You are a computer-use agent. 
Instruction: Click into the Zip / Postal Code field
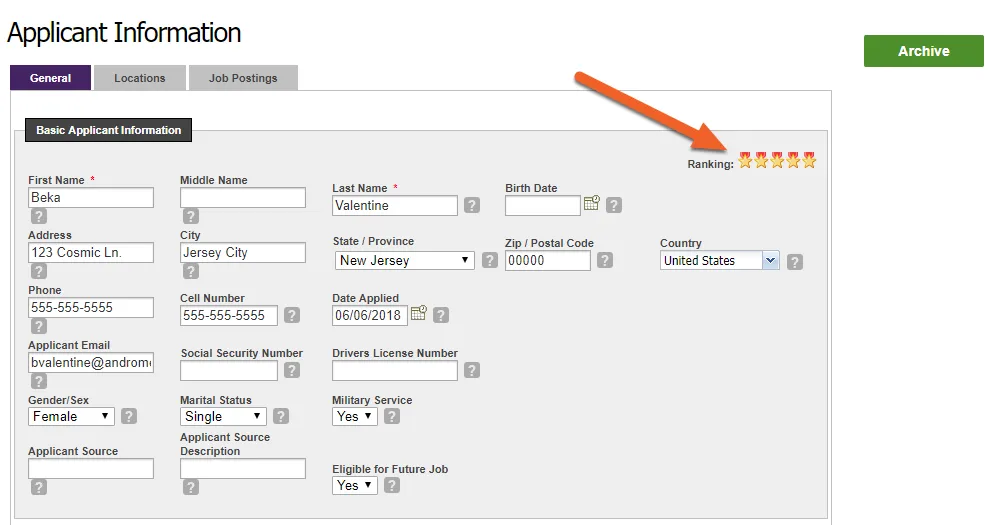[x=547, y=261]
